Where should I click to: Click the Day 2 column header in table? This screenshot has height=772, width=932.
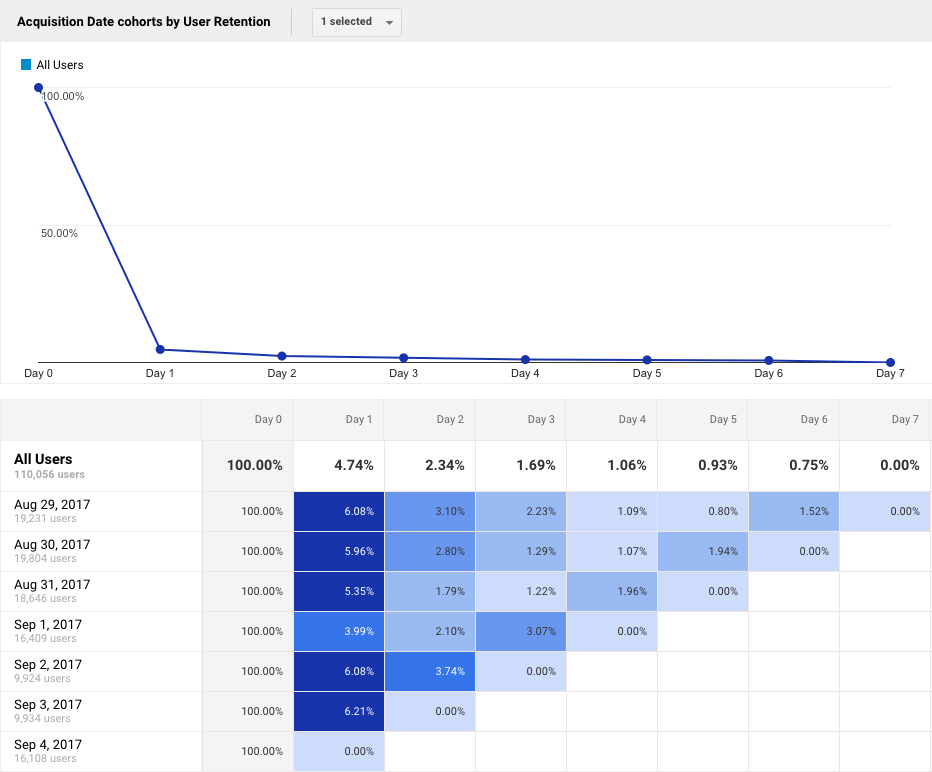(429, 420)
